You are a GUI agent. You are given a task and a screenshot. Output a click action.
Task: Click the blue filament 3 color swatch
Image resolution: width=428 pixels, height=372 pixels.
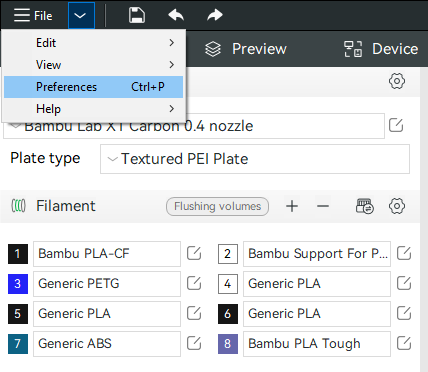tap(18, 284)
